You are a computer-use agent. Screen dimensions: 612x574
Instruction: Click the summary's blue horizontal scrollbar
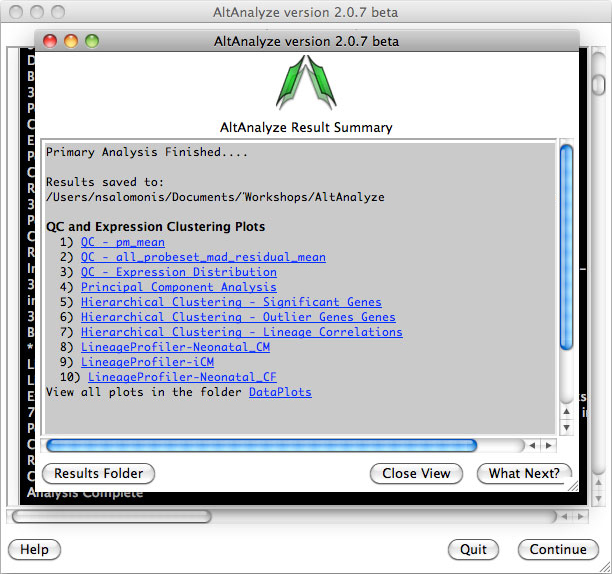coord(261,445)
